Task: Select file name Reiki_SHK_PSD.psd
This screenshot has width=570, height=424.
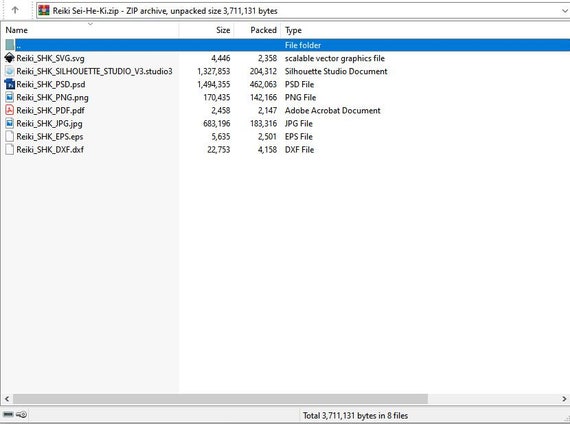Action: 51,84
